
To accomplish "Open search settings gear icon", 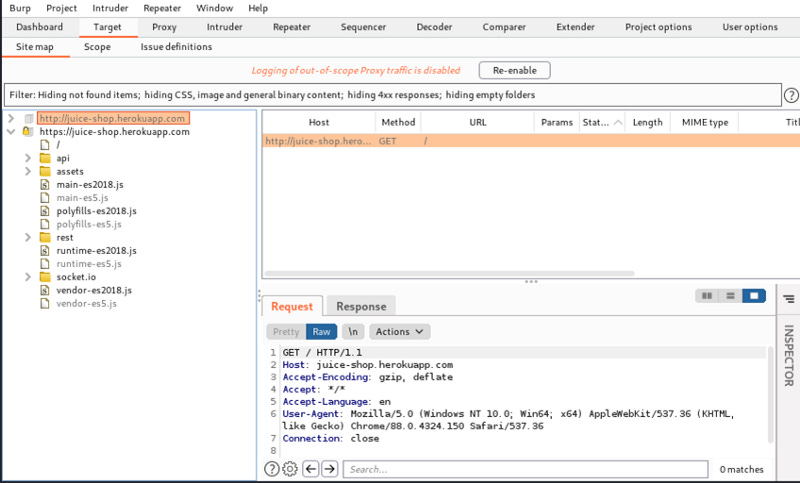I will coord(290,469).
